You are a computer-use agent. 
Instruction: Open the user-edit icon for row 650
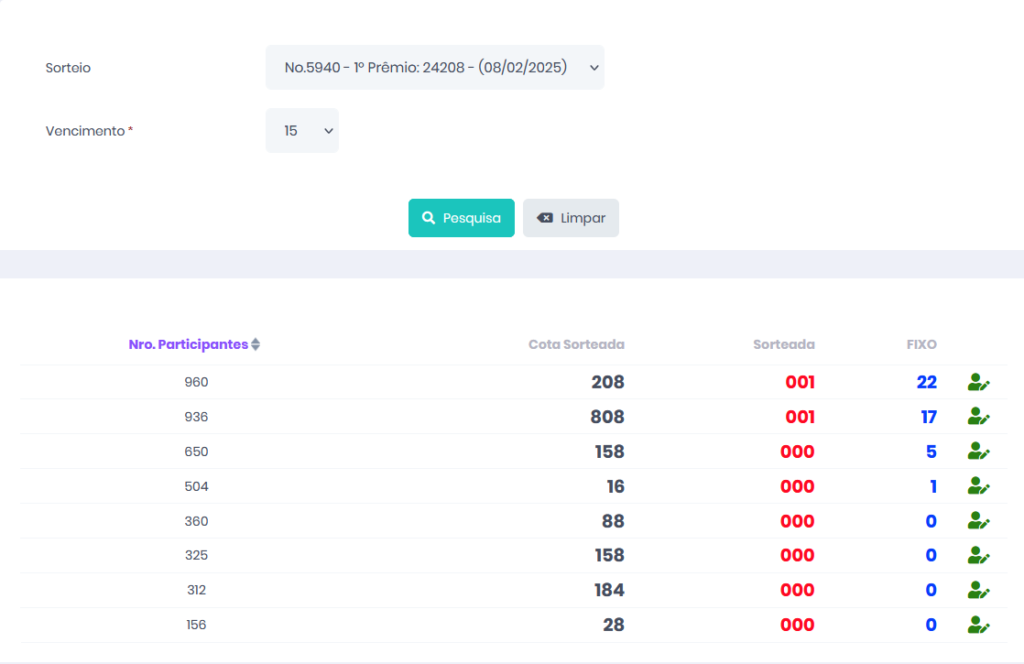pyautogui.click(x=978, y=451)
